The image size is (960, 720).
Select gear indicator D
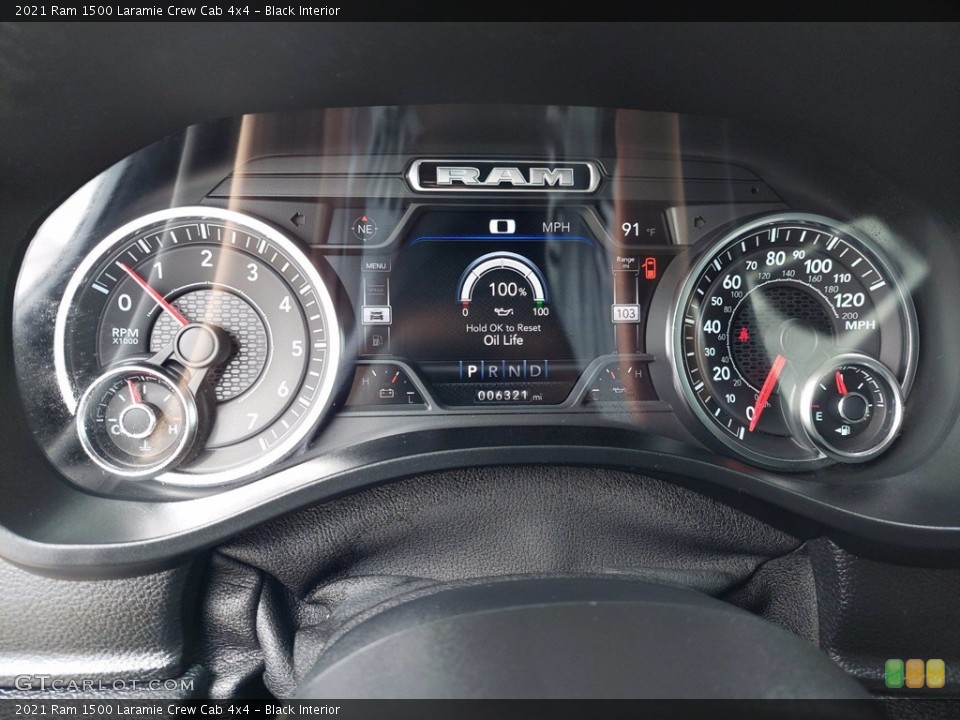pos(535,371)
